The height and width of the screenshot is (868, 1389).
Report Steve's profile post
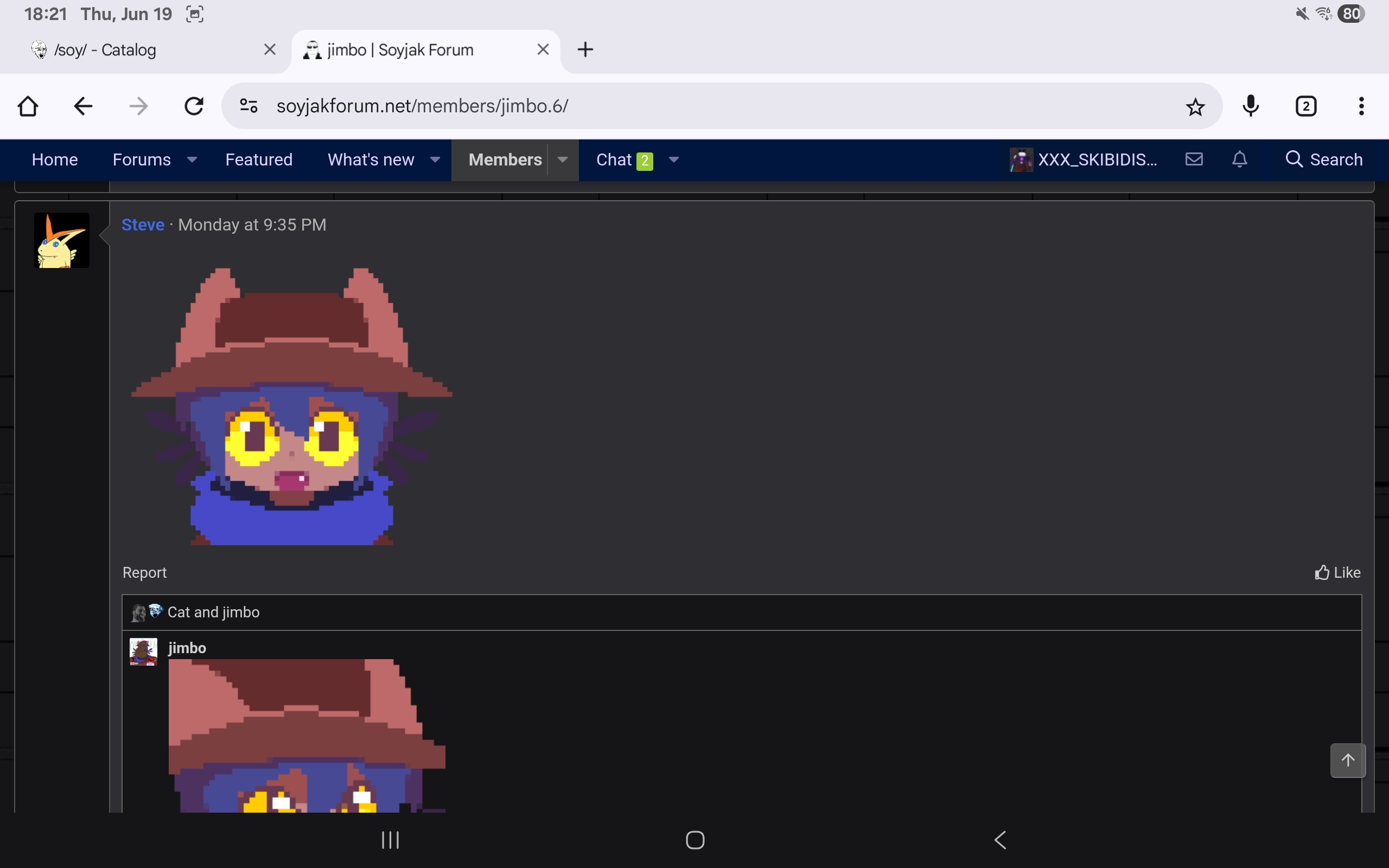145,572
